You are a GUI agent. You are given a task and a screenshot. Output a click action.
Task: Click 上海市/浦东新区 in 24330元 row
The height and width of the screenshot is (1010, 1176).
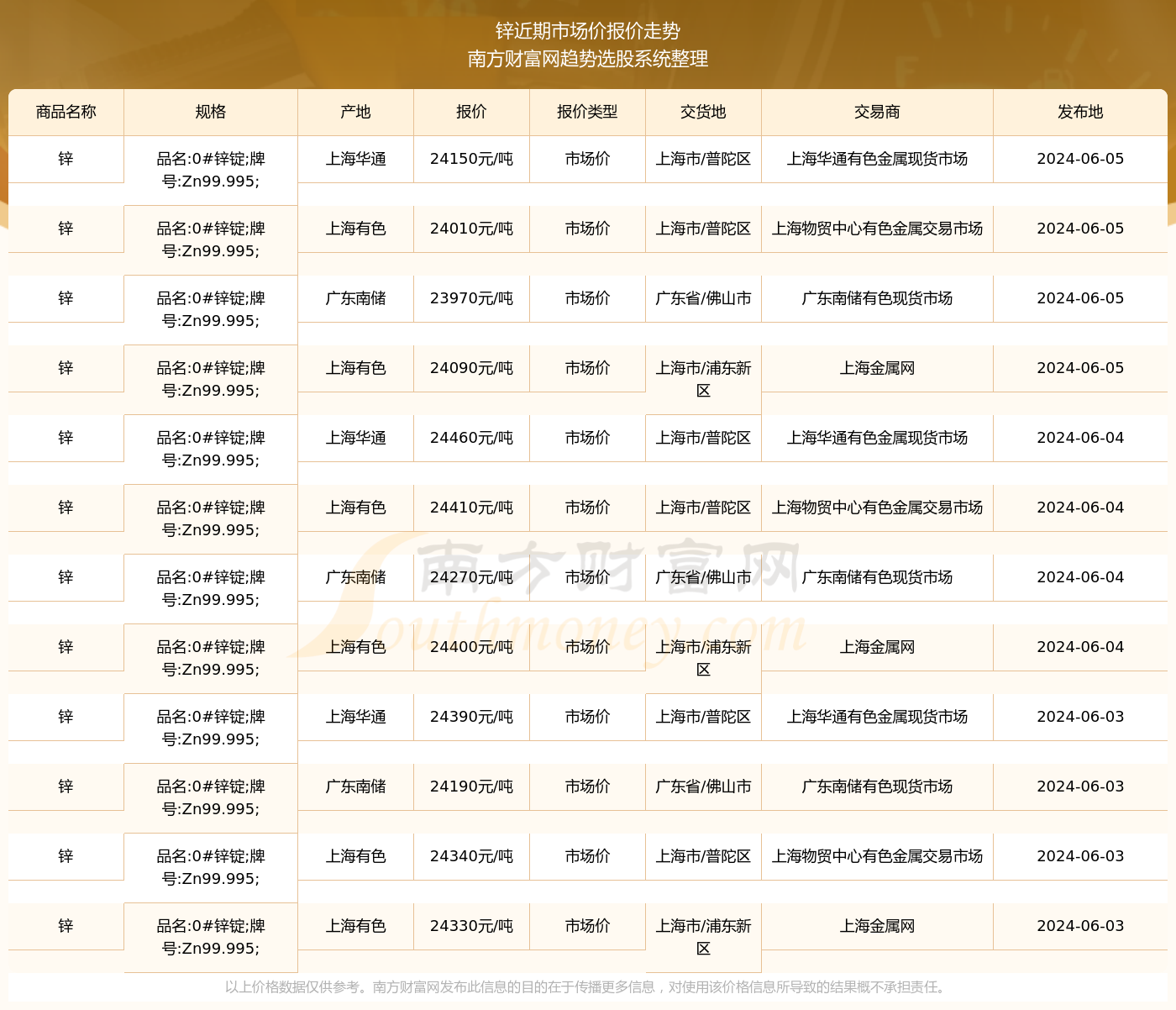[x=703, y=937]
